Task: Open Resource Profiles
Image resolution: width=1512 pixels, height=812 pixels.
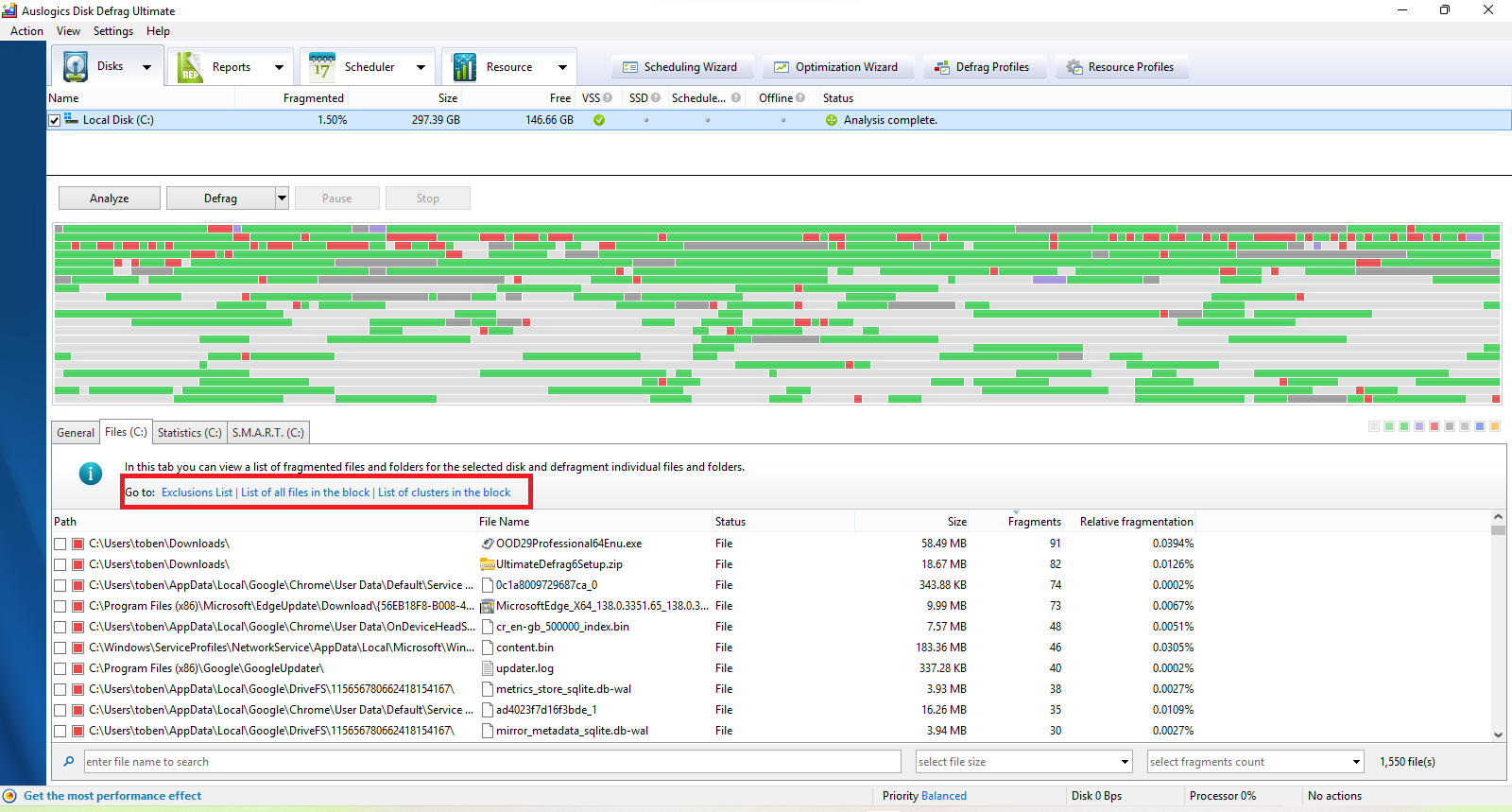Action: (1120, 67)
